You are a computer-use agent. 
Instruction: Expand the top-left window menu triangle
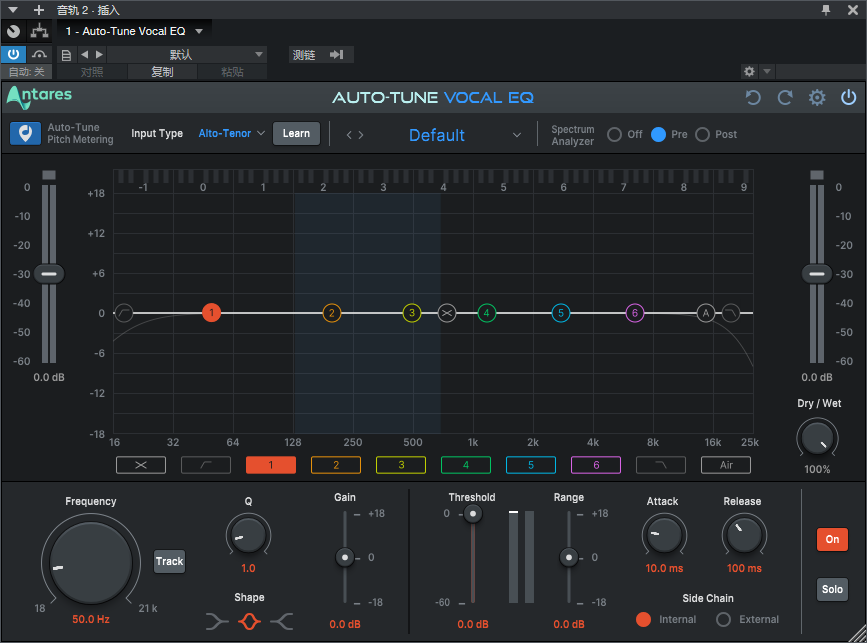(13, 10)
